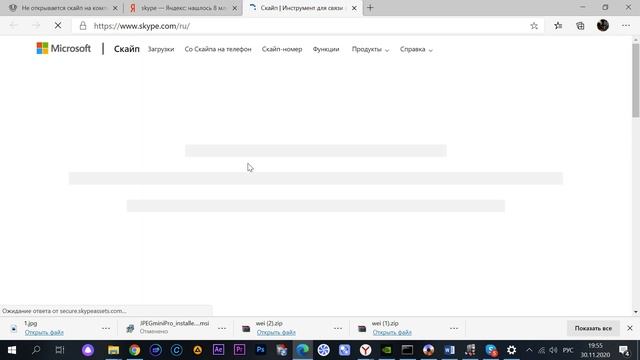Open Photoshop from the taskbar
The image size is (640, 360).
[x=260, y=350]
